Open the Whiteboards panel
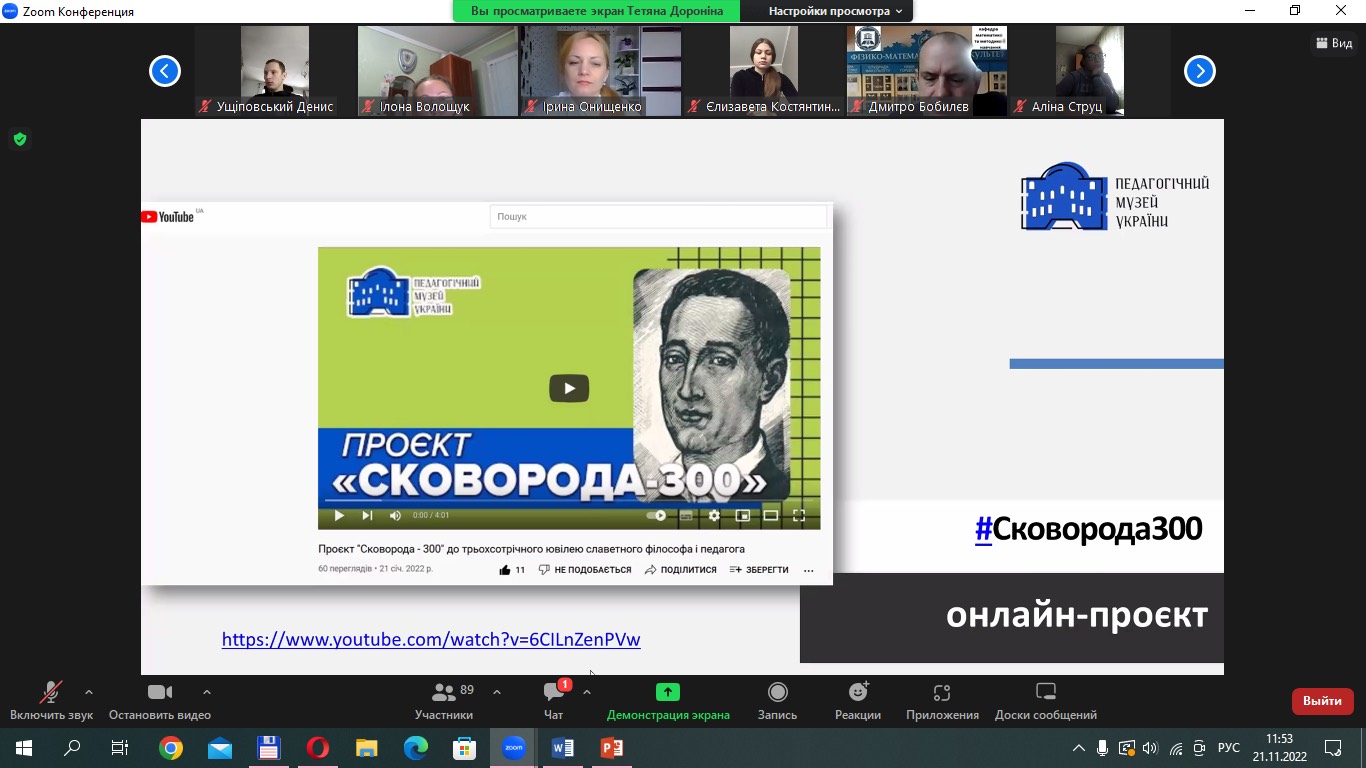 [1045, 701]
